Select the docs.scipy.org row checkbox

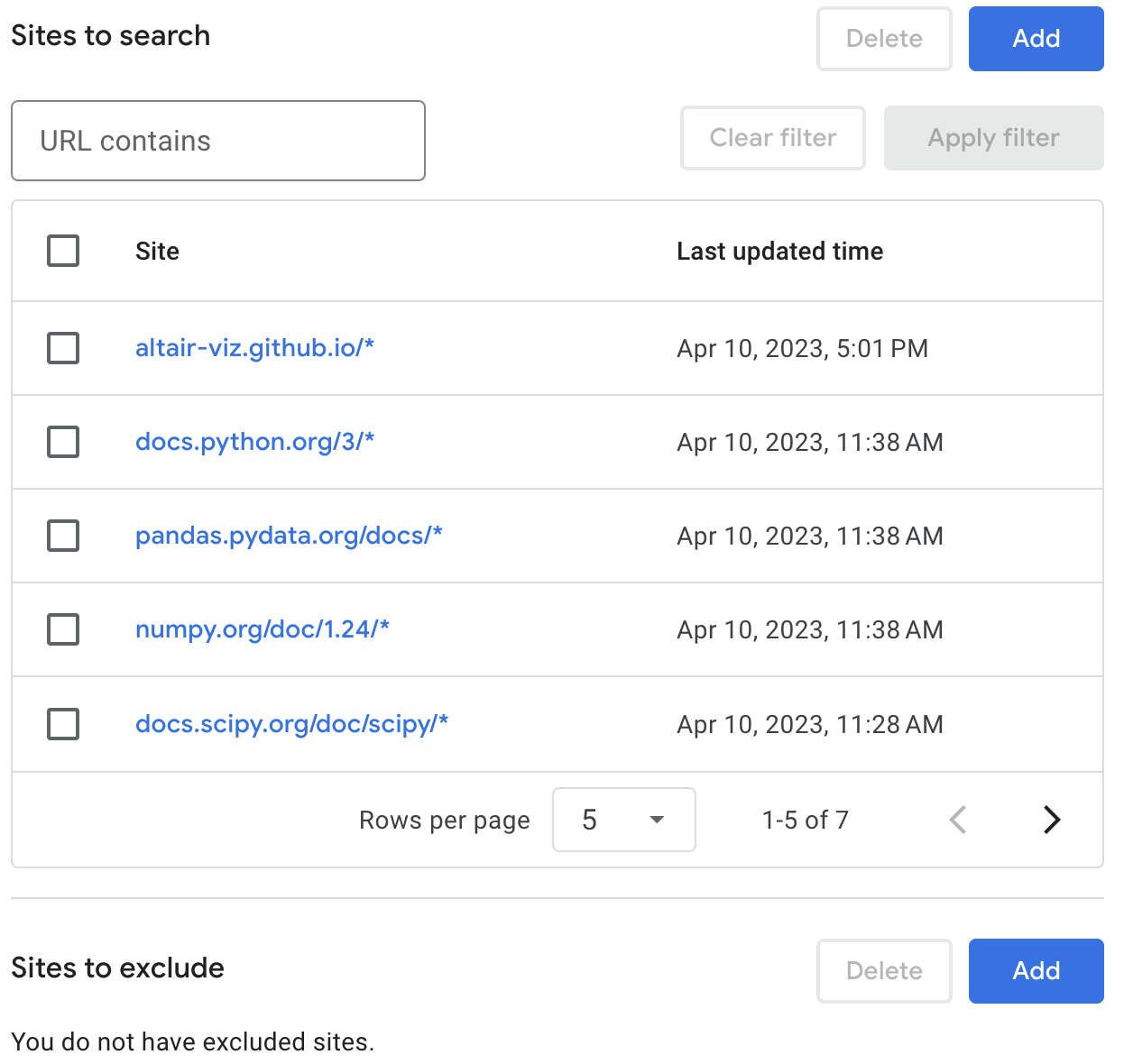coord(63,724)
